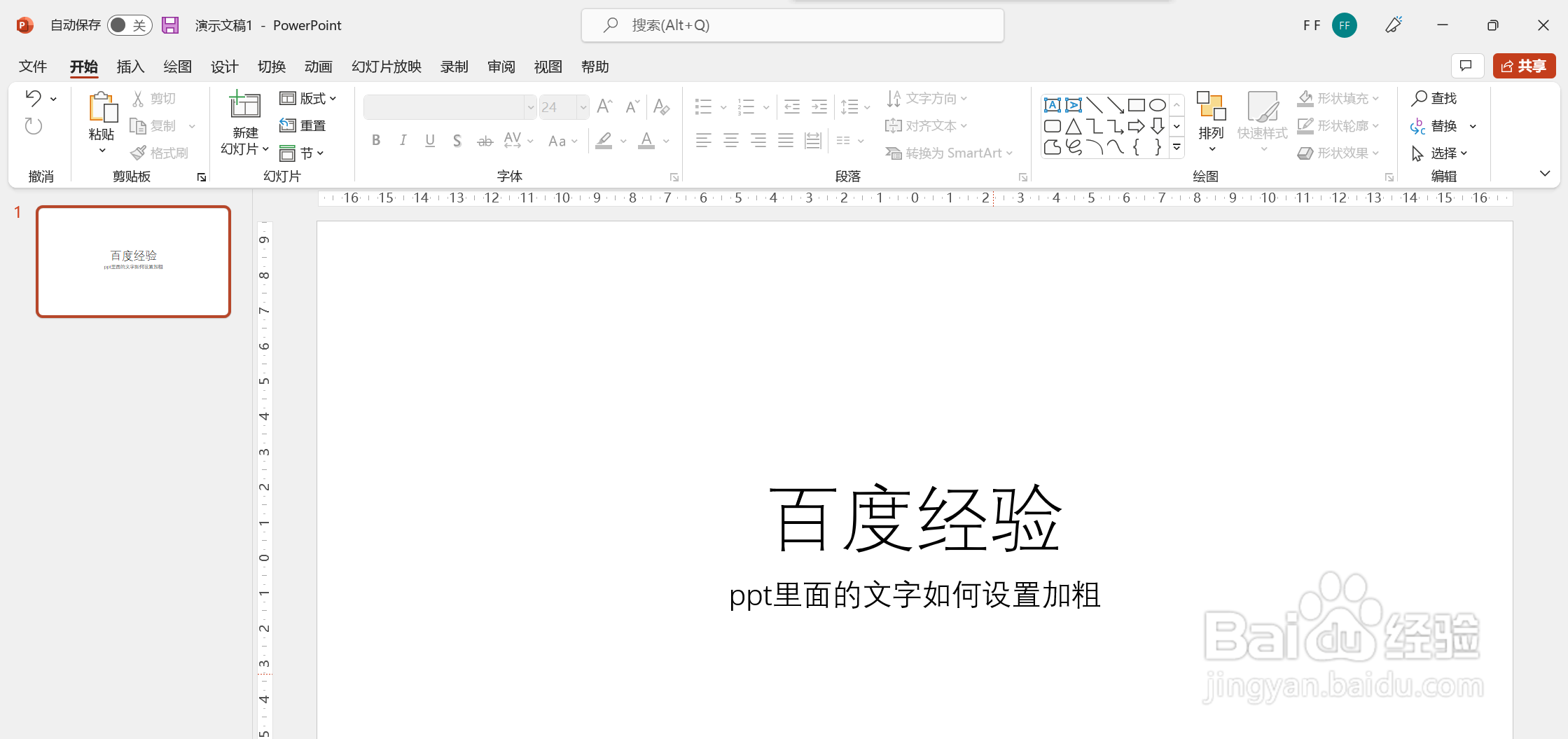Decrease list indent level icon
1568x739 pixels.
[792, 106]
